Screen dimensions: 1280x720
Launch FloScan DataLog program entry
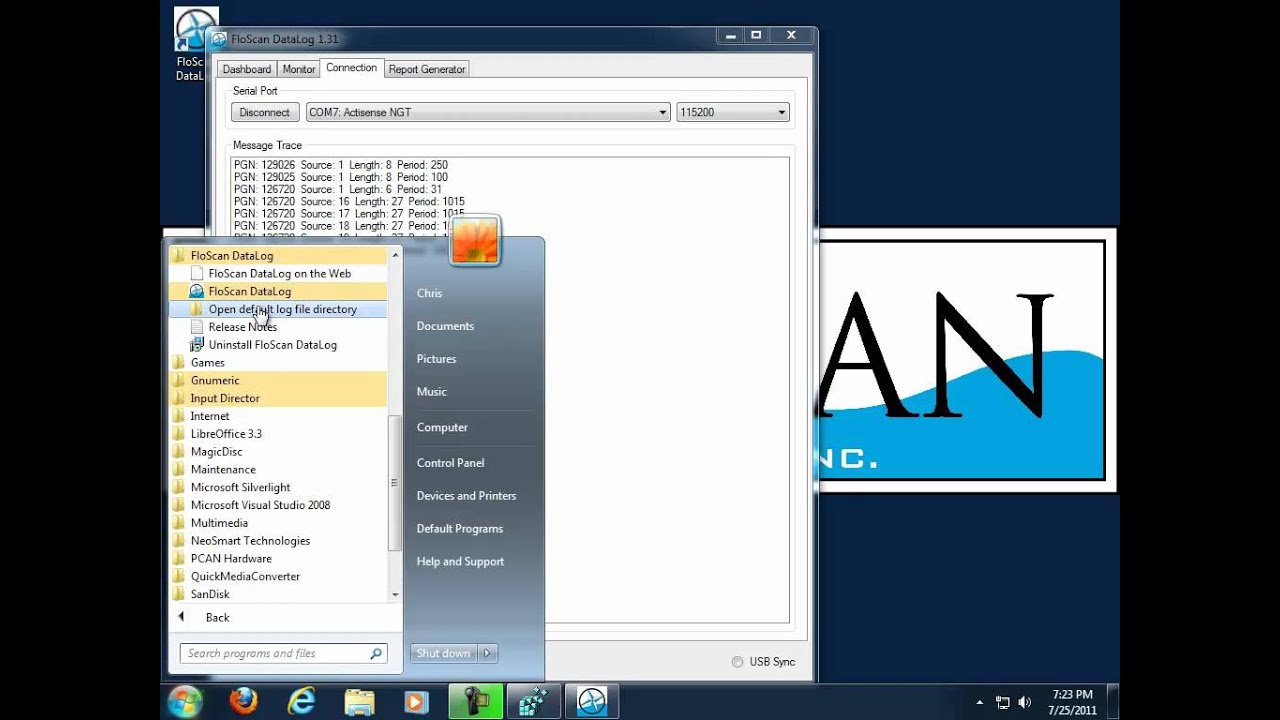tap(278, 291)
